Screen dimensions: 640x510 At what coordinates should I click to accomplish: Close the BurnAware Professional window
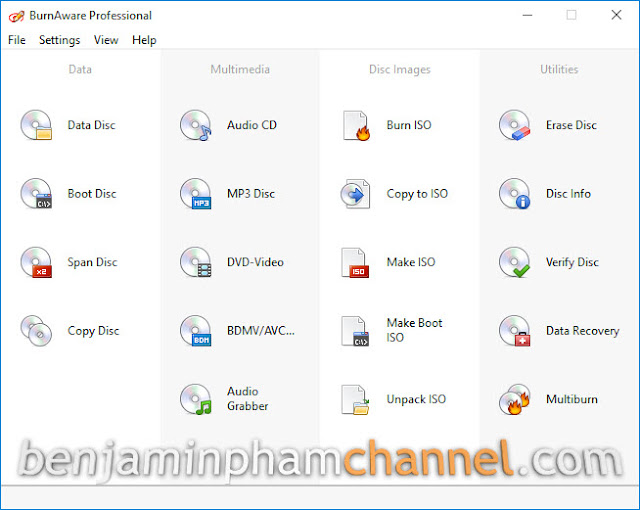pos(616,16)
